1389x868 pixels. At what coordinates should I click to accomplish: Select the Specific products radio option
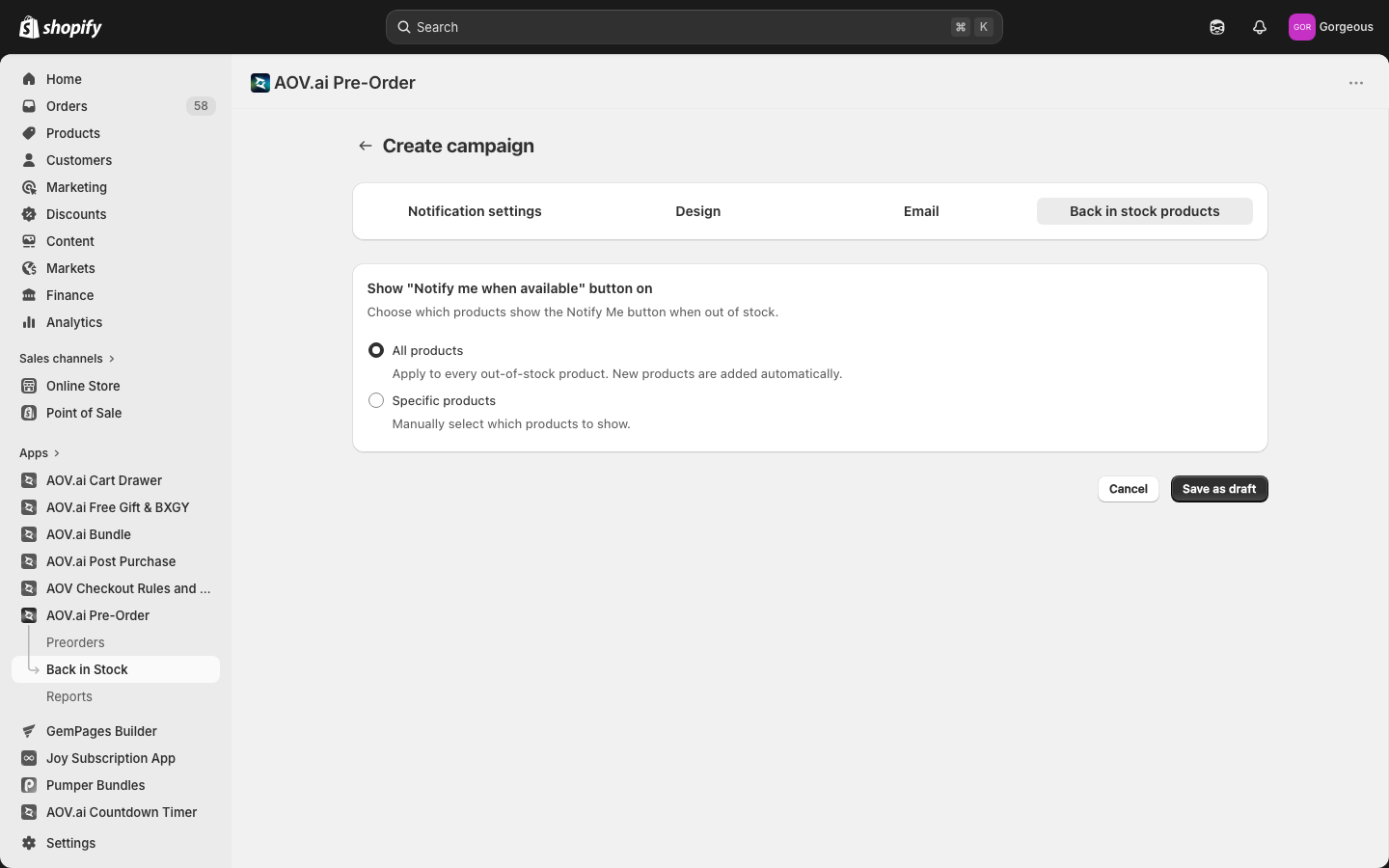click(376, 400)
